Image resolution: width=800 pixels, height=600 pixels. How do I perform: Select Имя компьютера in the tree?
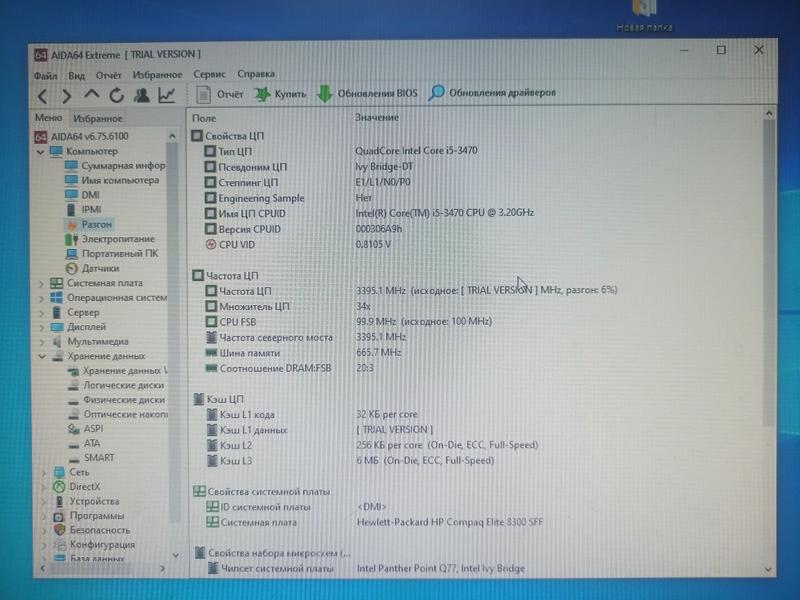112,180
